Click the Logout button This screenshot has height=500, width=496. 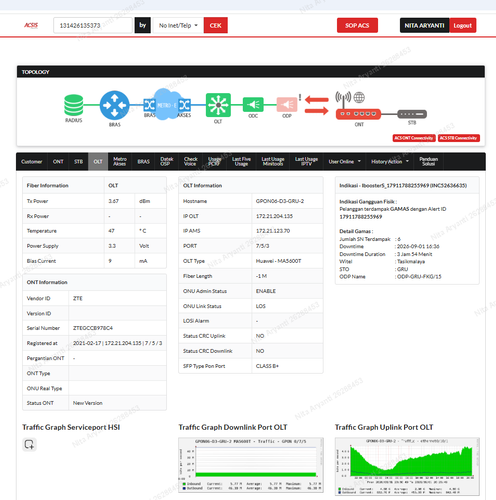click(463, 25)
